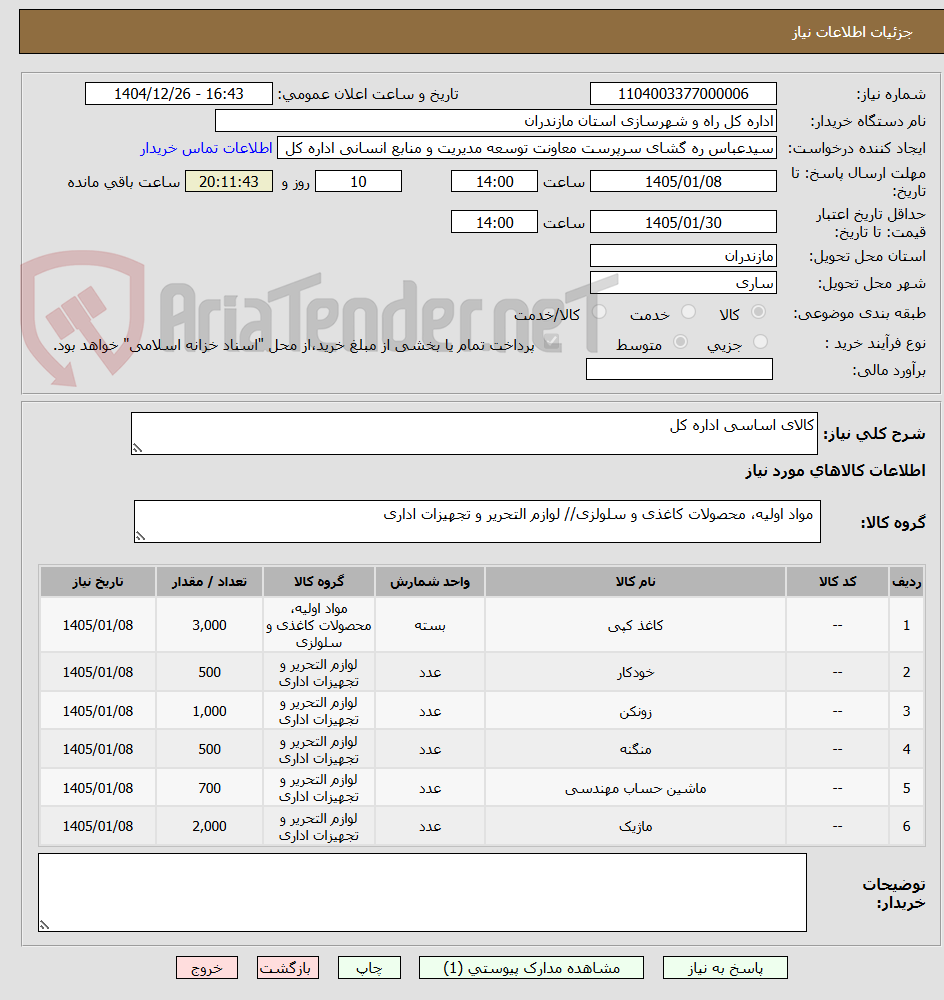Click the response deadline hour 14:00 field
Viewport: 944px width, 1000px height.
[494, 182]
